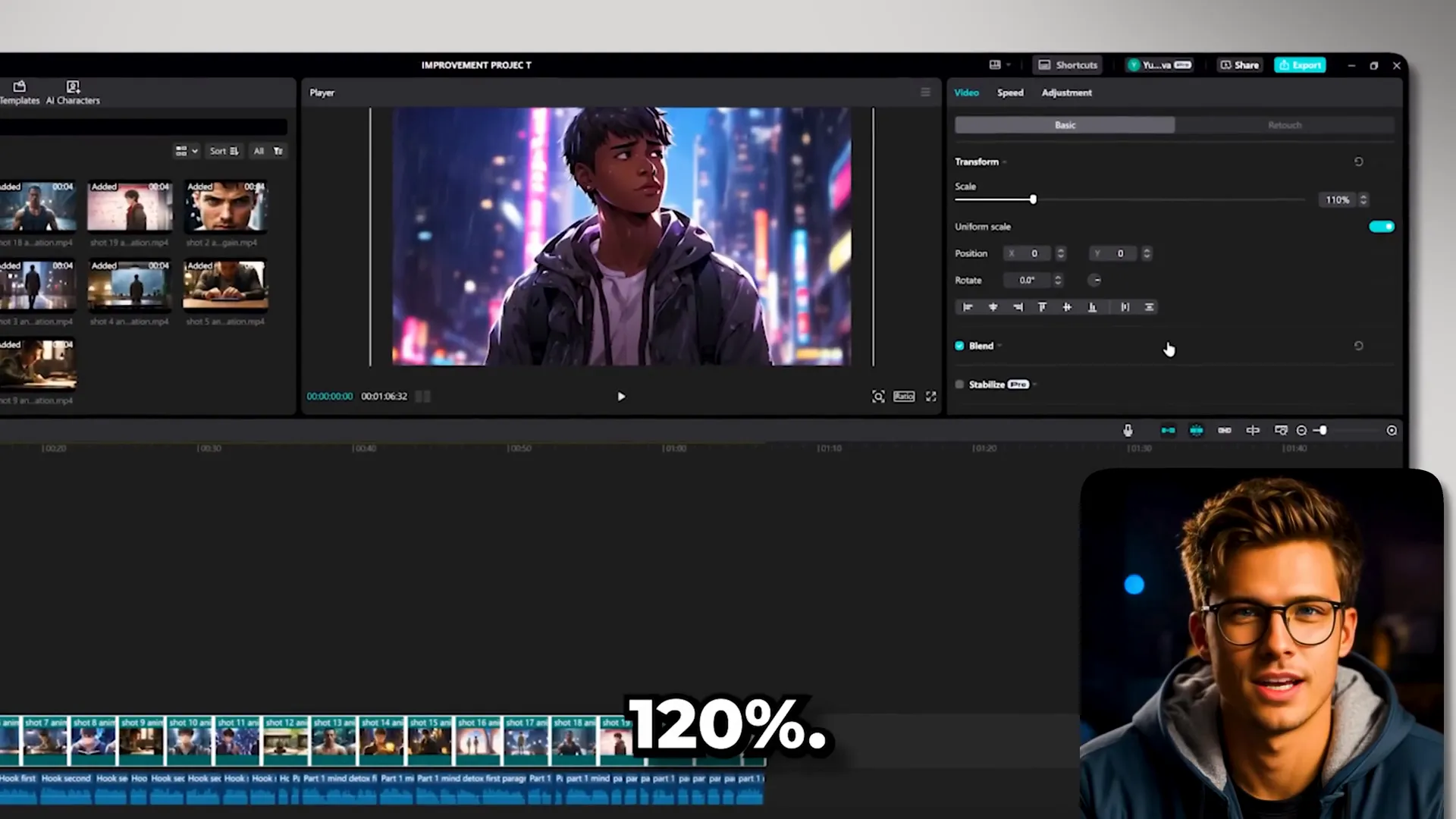Open the media grid view dropdown
1456x819 pixels.
[187, 151]
